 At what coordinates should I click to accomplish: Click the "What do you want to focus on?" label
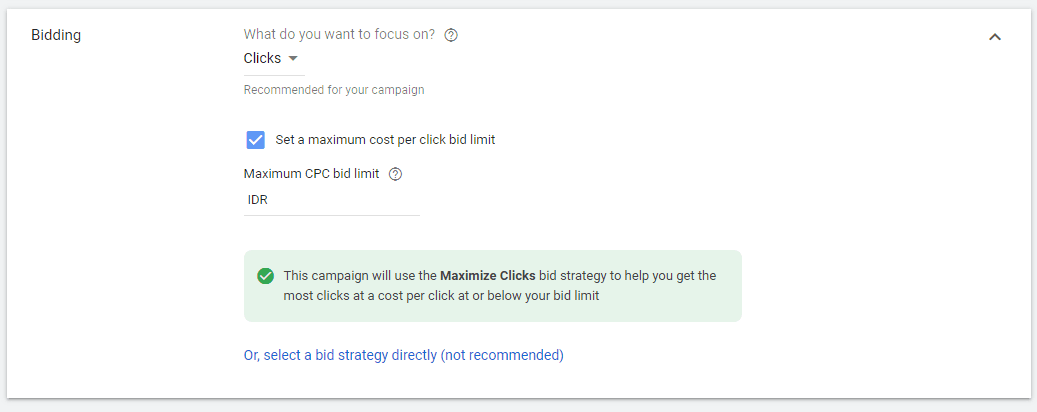coord(339,35)
